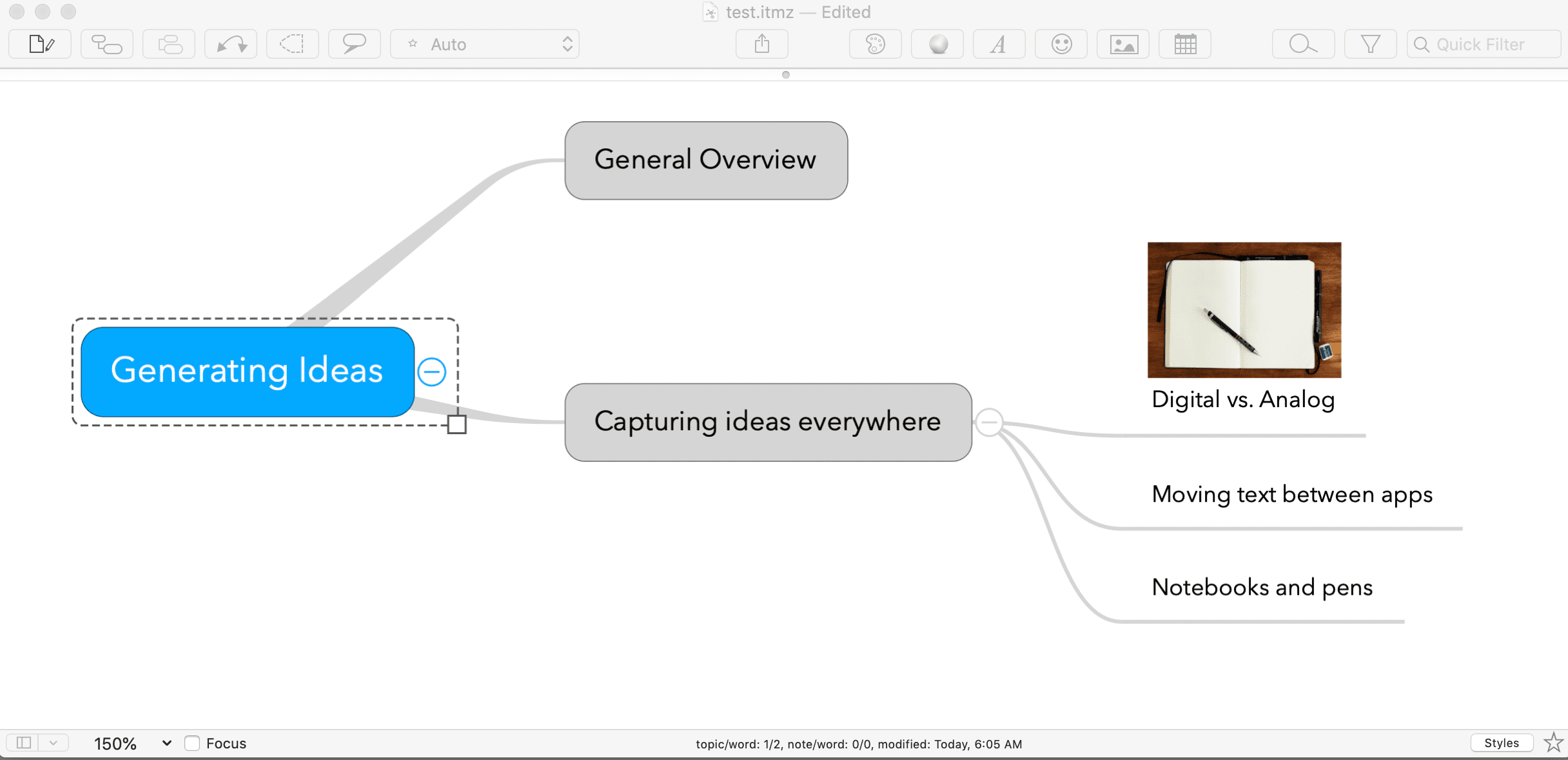Click into the Quick Filter field
Screen dimensions: 1568x760
[1484, 45]
